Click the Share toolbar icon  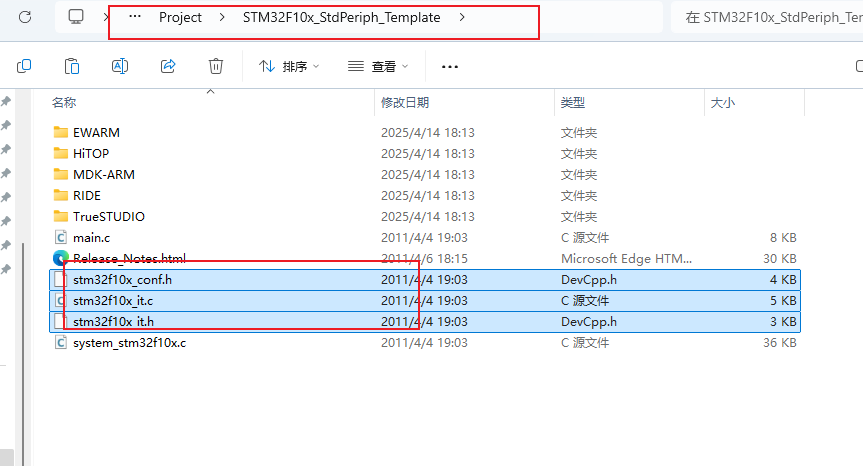[x=168, y=67]
